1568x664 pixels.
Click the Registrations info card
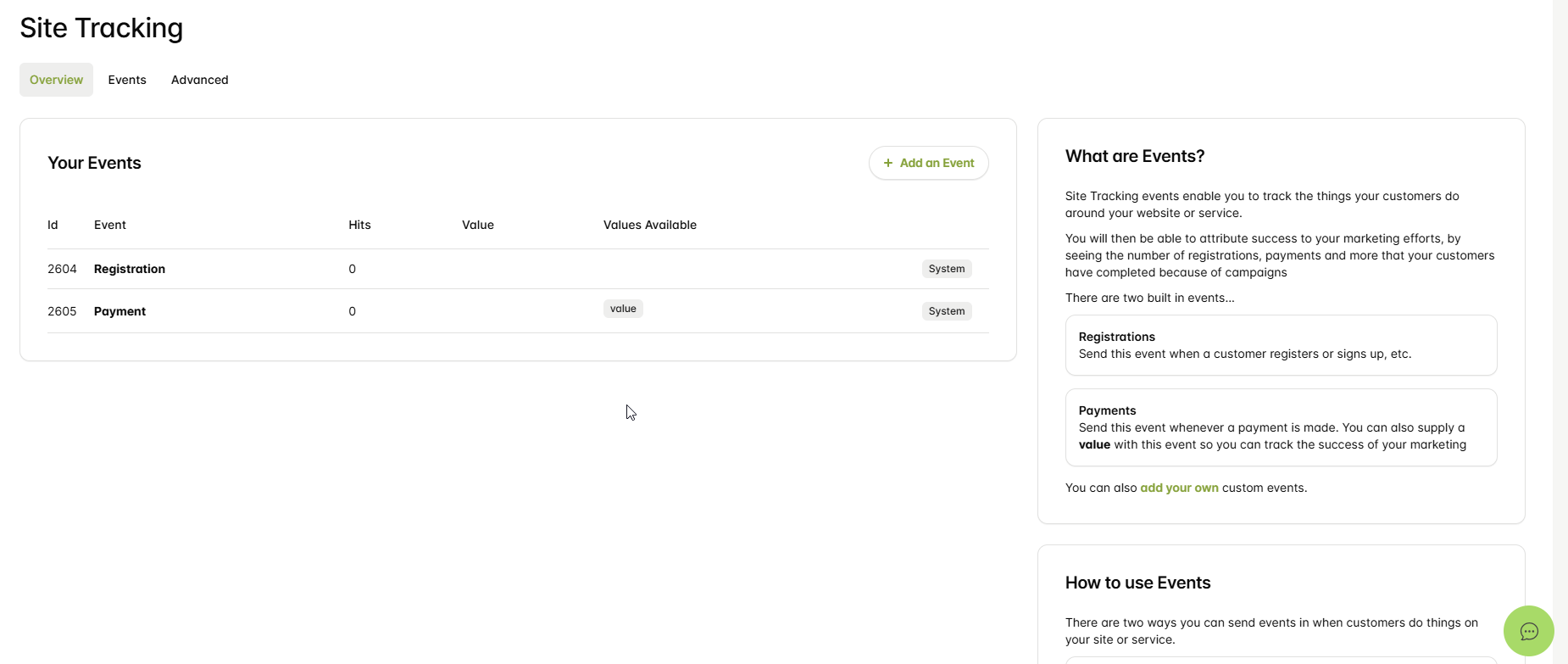tap(1281, 345)
